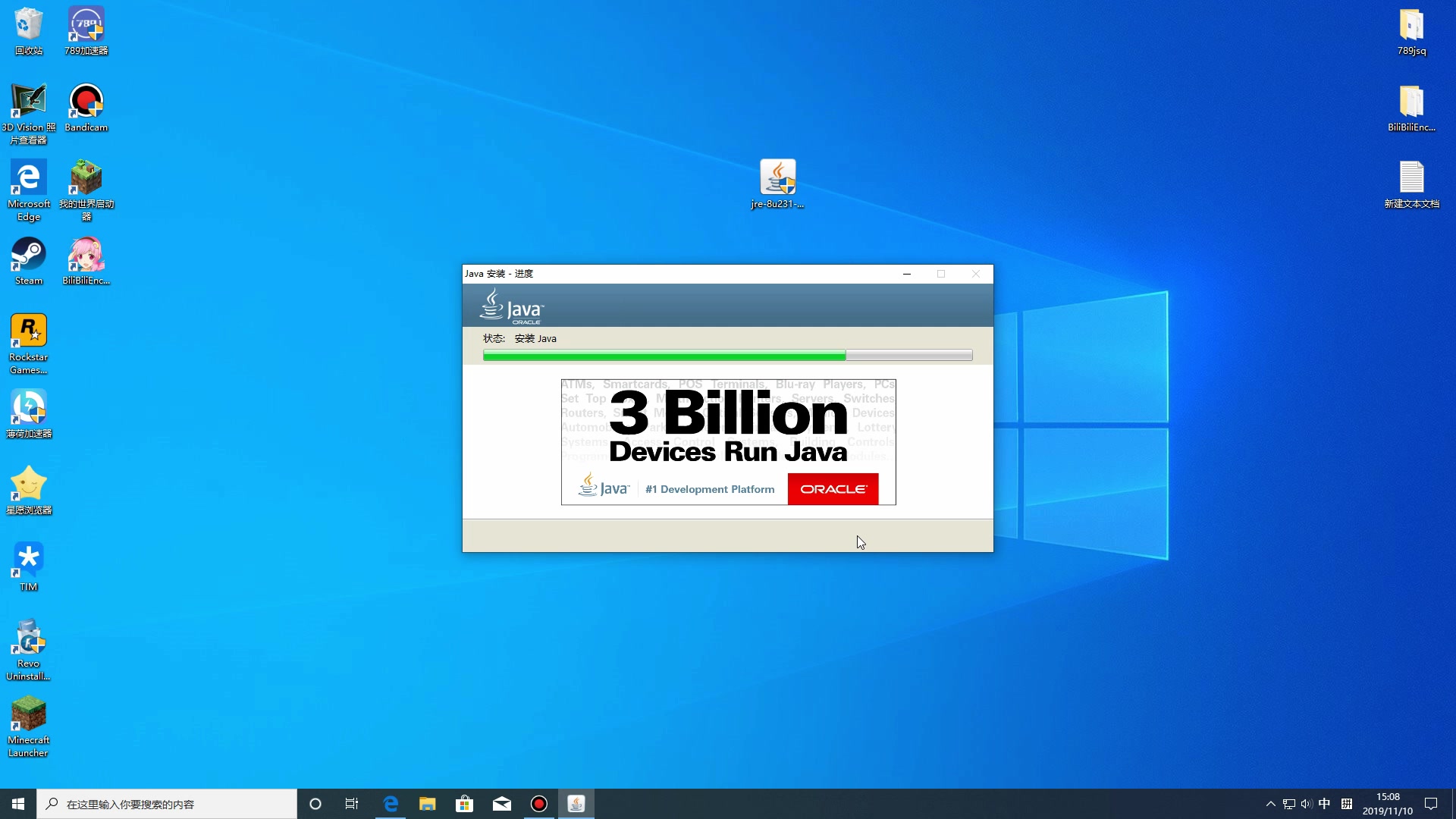The height and width of the screenshot is (819, 1456).
Task: Click the Java installer taskbar button
Action: (576, 804)
